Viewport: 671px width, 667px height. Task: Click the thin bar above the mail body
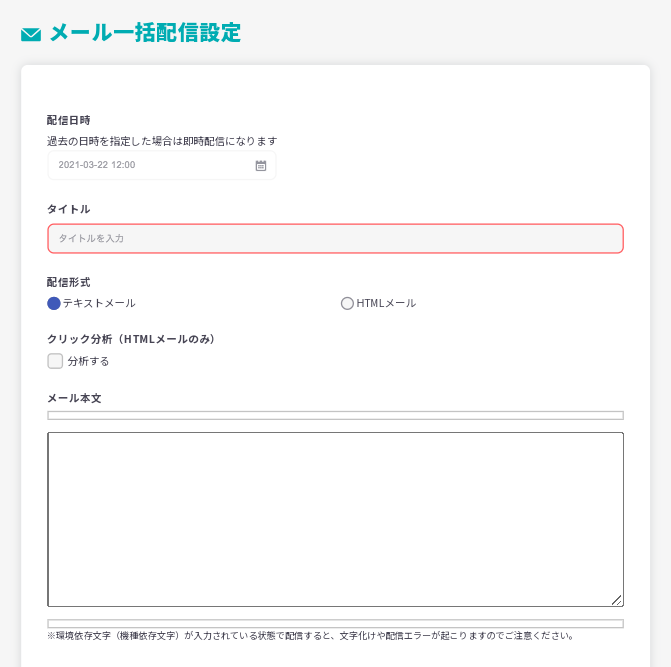(335, 415)
